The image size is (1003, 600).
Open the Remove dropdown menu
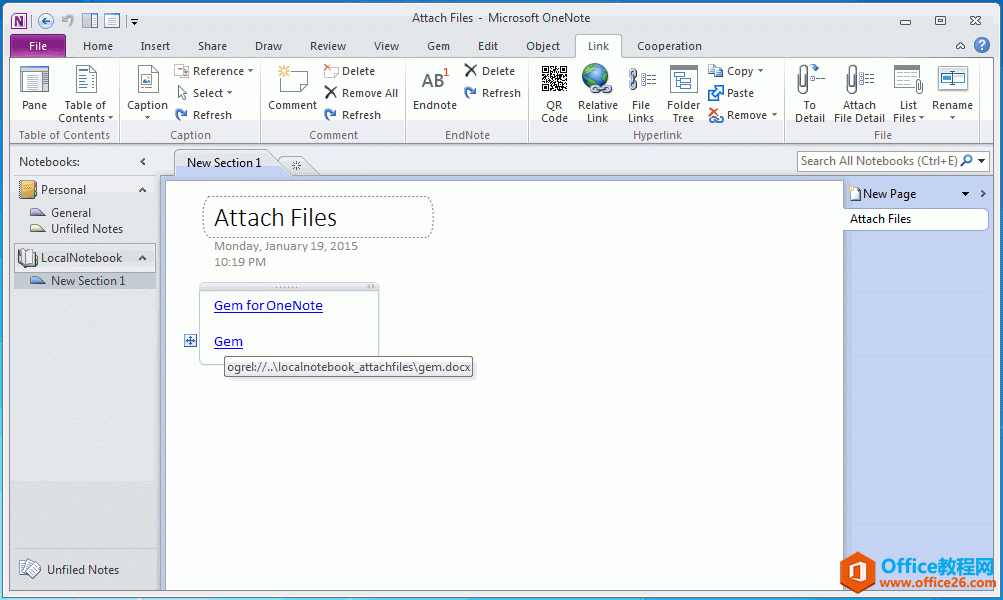point(738,115)
